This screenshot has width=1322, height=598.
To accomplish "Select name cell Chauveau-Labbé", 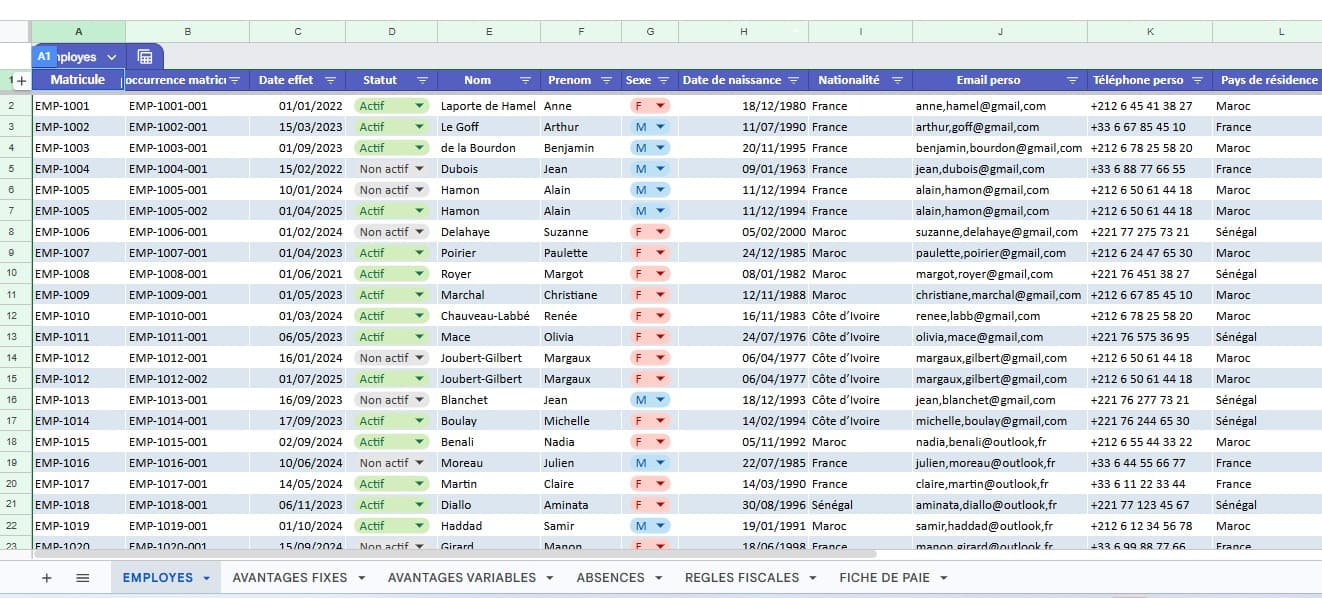I will click(489, 316).
